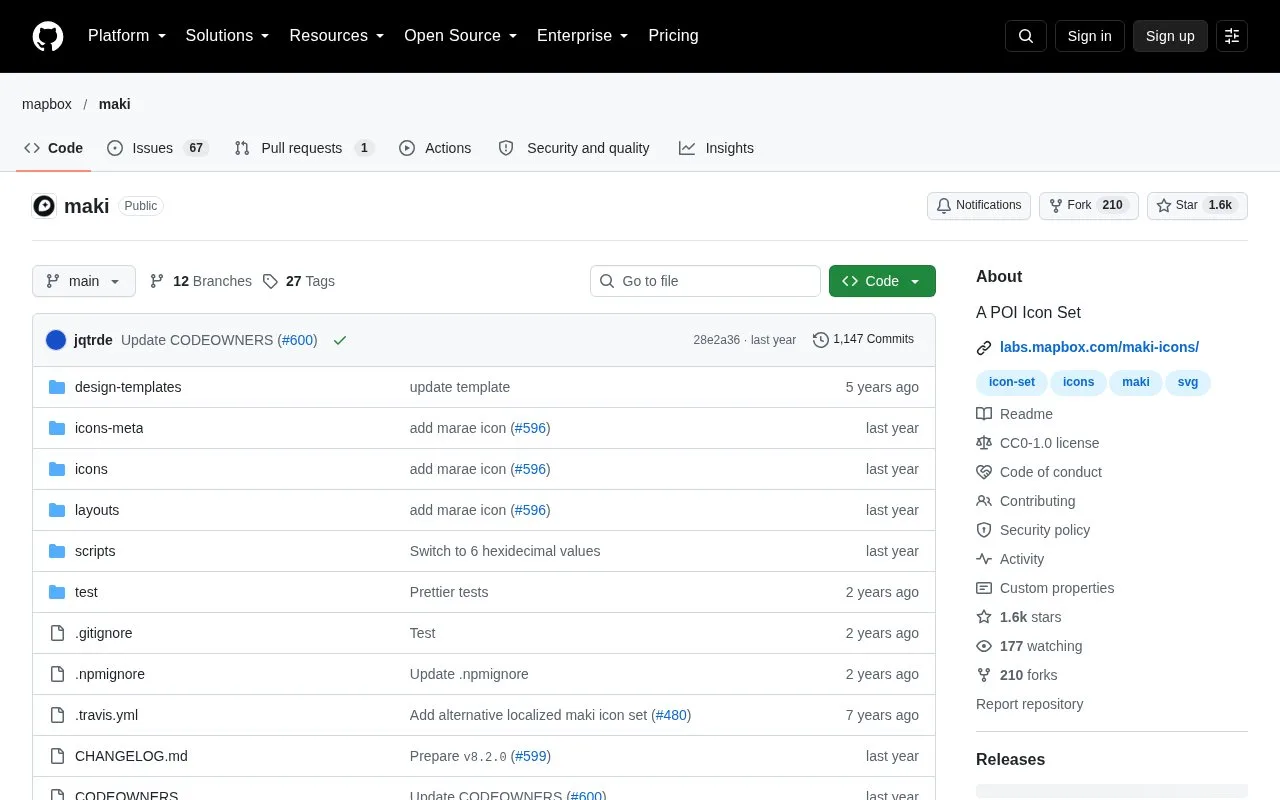Open the design-templates folder icon

coord(57,387)
